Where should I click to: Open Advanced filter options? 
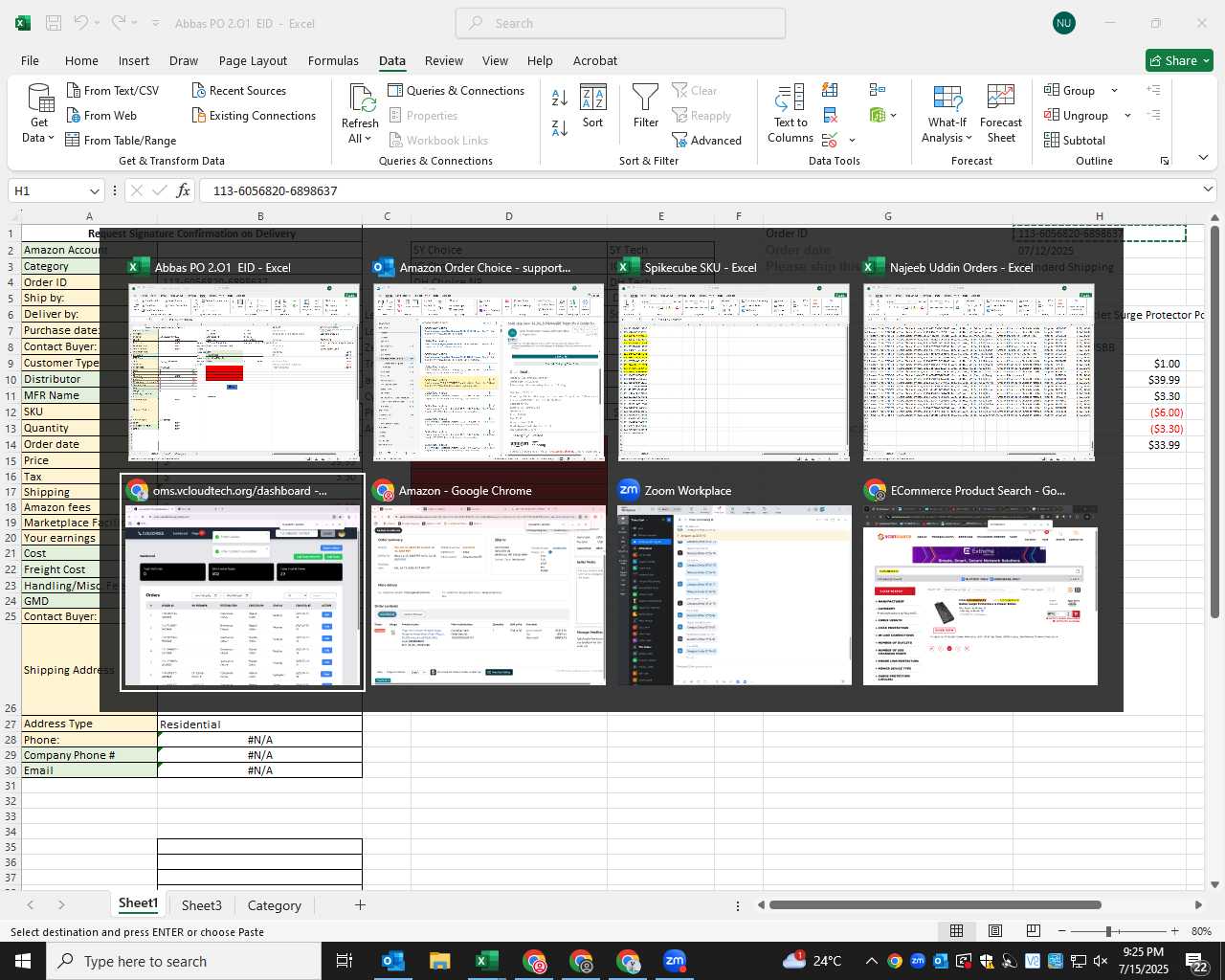click(x=706, y=140)
